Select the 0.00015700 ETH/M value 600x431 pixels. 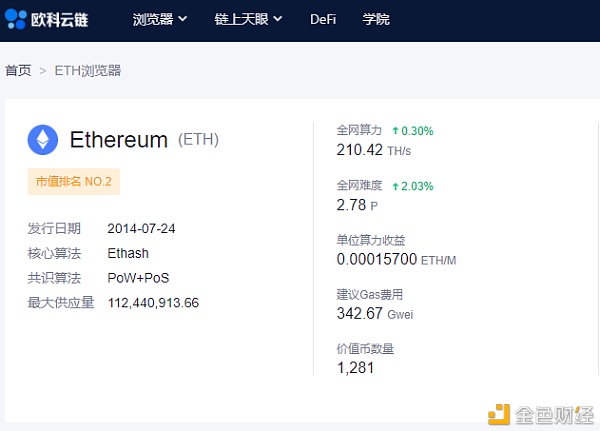[x=396, y=260]
